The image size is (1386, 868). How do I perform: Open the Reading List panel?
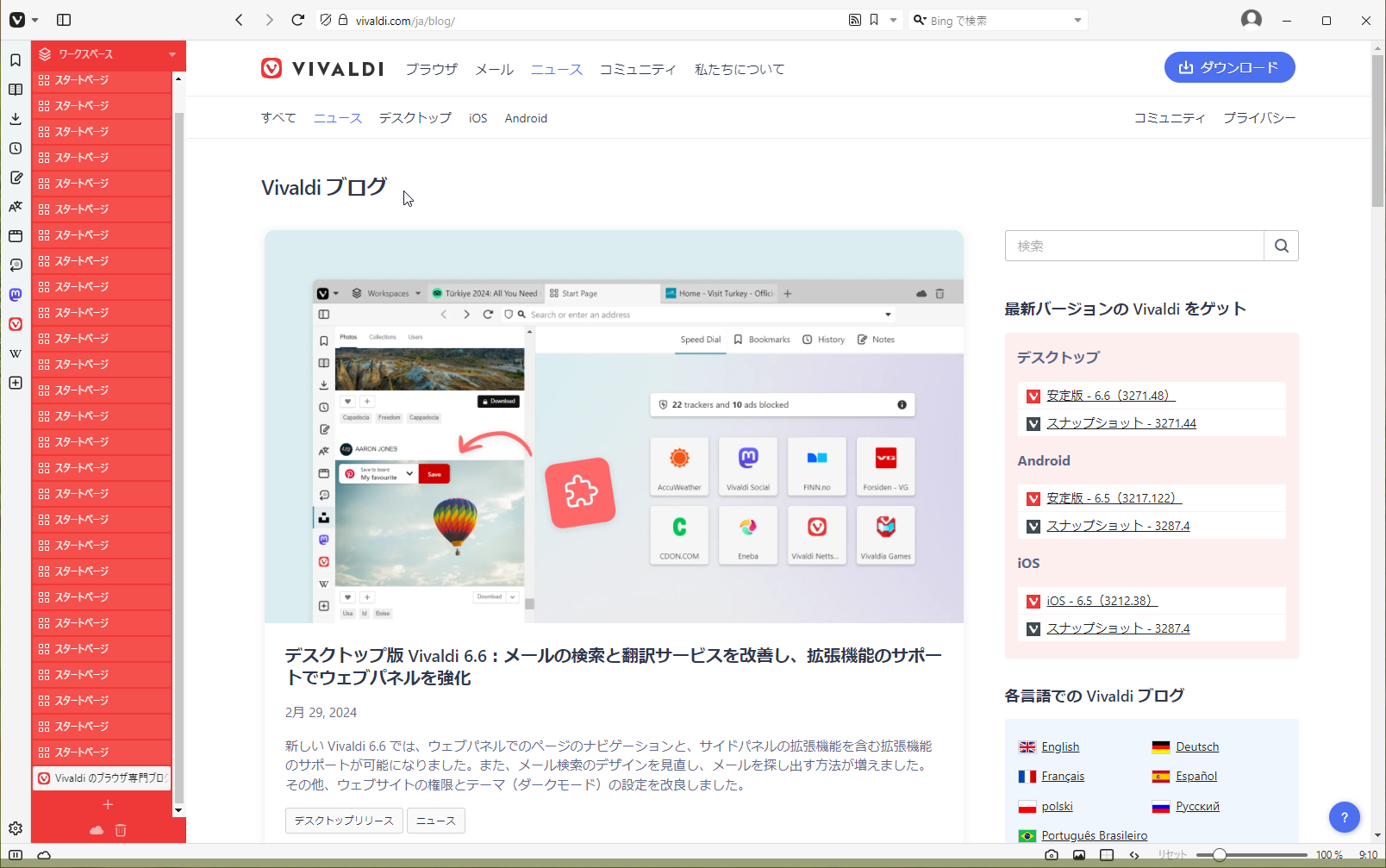click(x=16, y=89)
